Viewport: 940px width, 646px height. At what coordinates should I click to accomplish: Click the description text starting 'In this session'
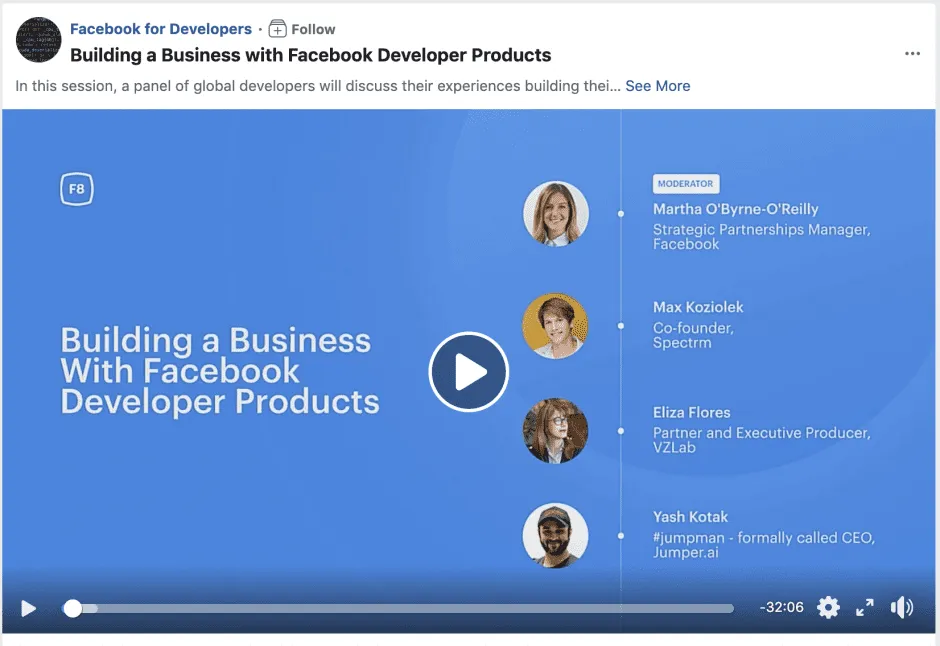click(318, 86)
